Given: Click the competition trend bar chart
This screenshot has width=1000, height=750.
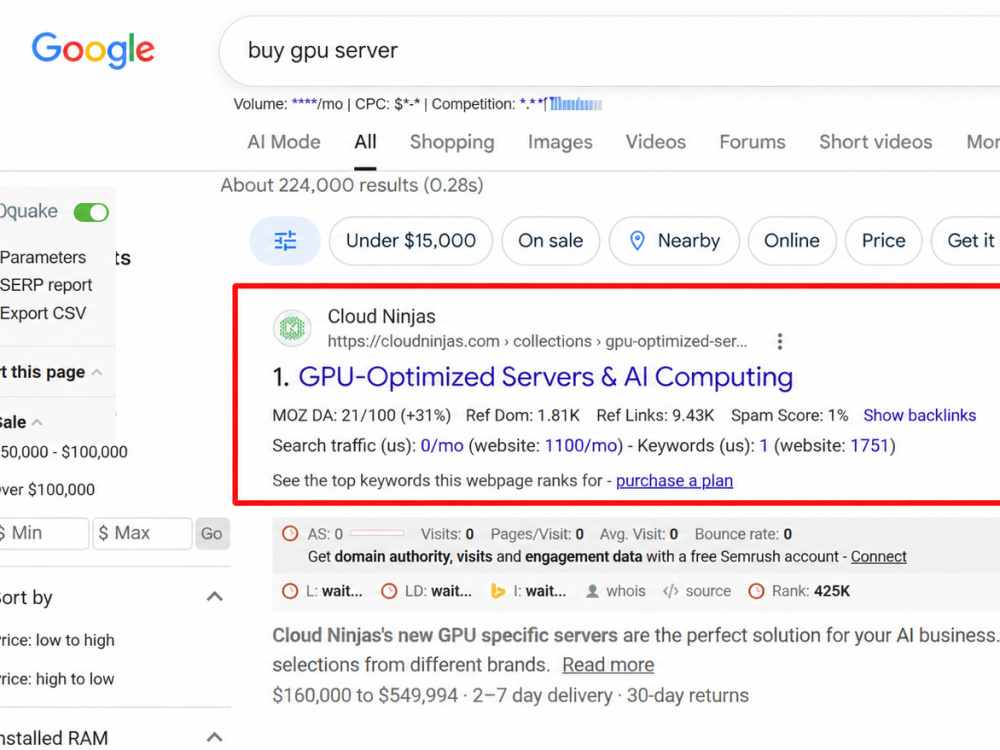Looking at the screenshot, I should [576, 103].
